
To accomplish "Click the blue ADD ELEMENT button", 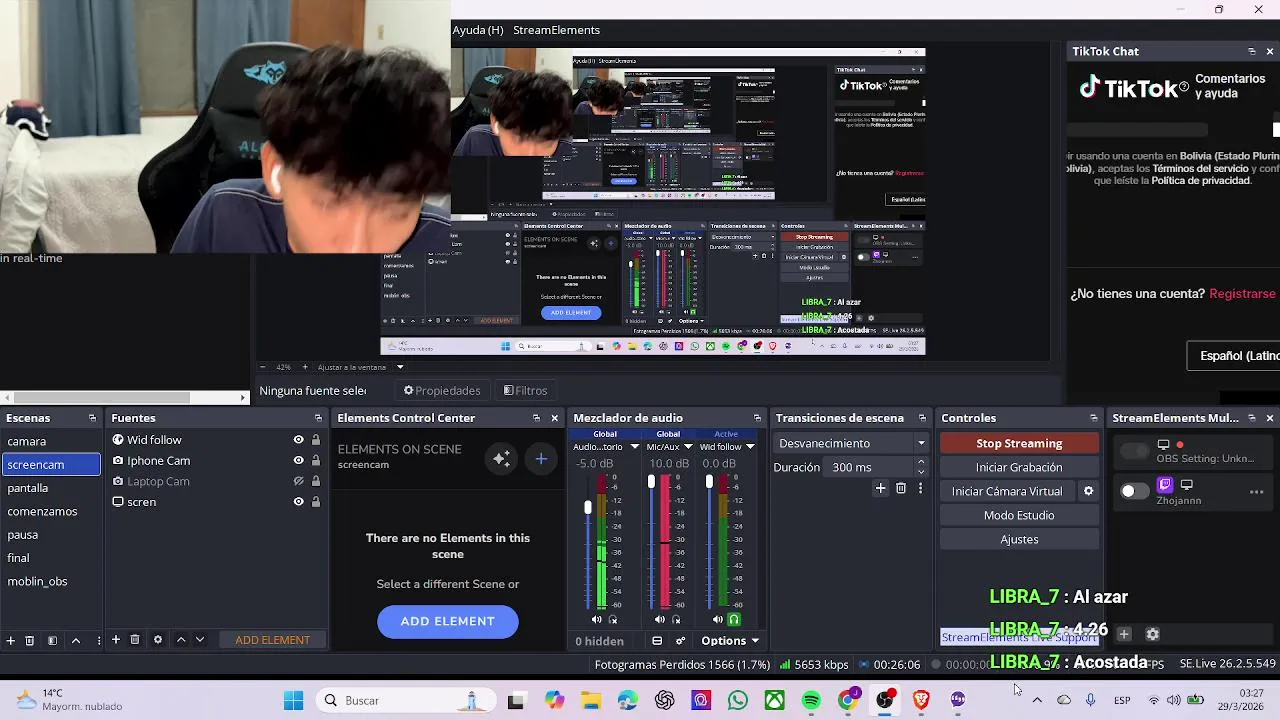I will click(448, 621).
